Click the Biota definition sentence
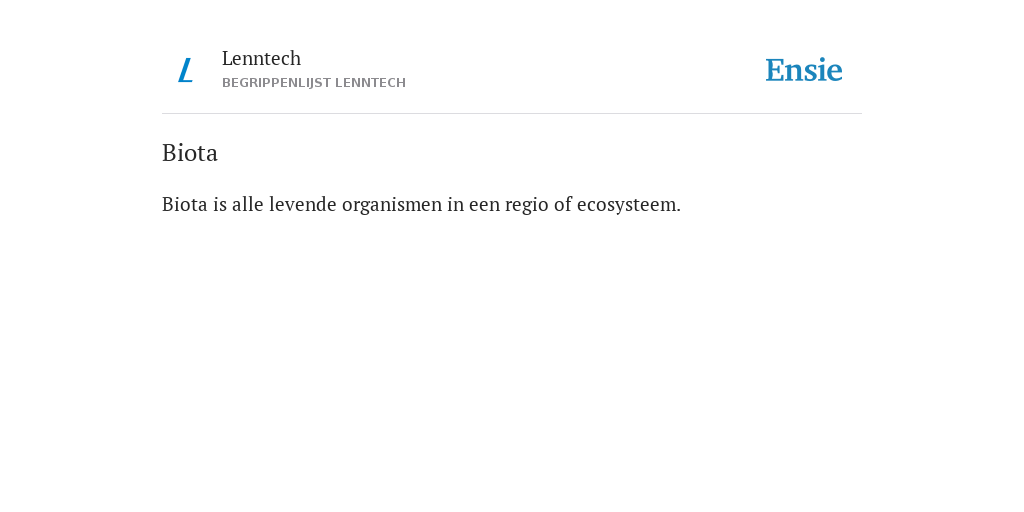This screenshot has height=512, width=1024. (x=421, y=204)
